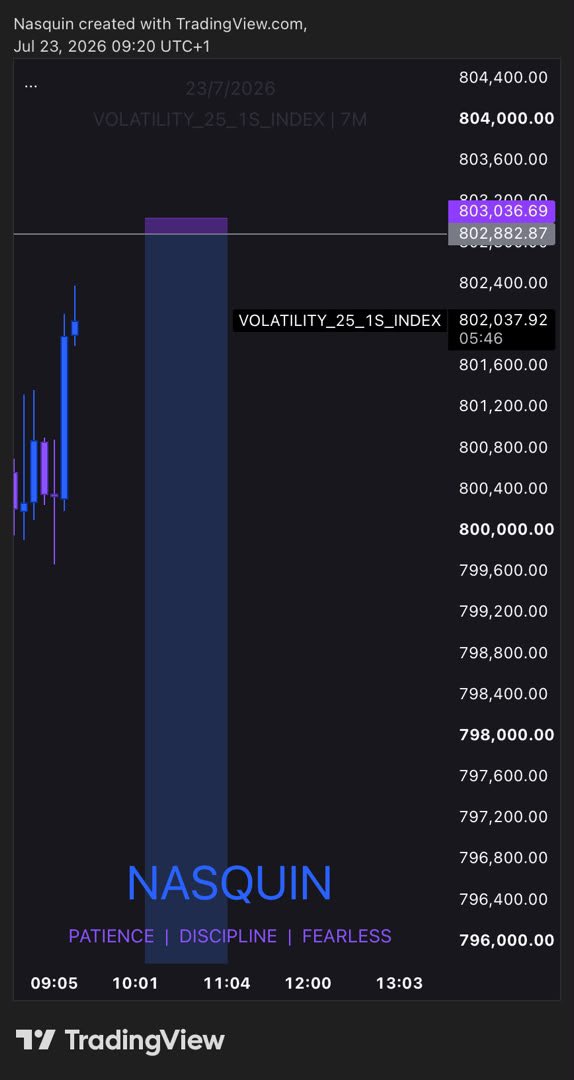Image resolution: width=574 pixels, height=1080 pixels.
Task: Click the 796,800.00 price axis value
Action: point(503,858)
